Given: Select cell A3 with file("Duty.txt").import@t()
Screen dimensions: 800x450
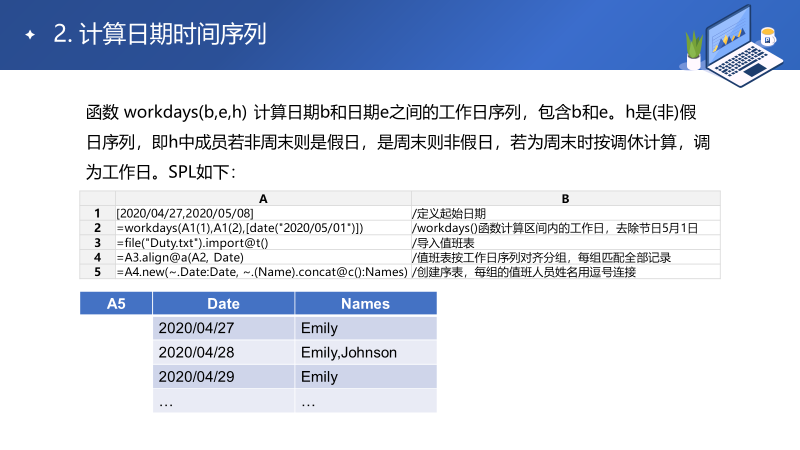Looking at the screenshot, I should (263, 242).
